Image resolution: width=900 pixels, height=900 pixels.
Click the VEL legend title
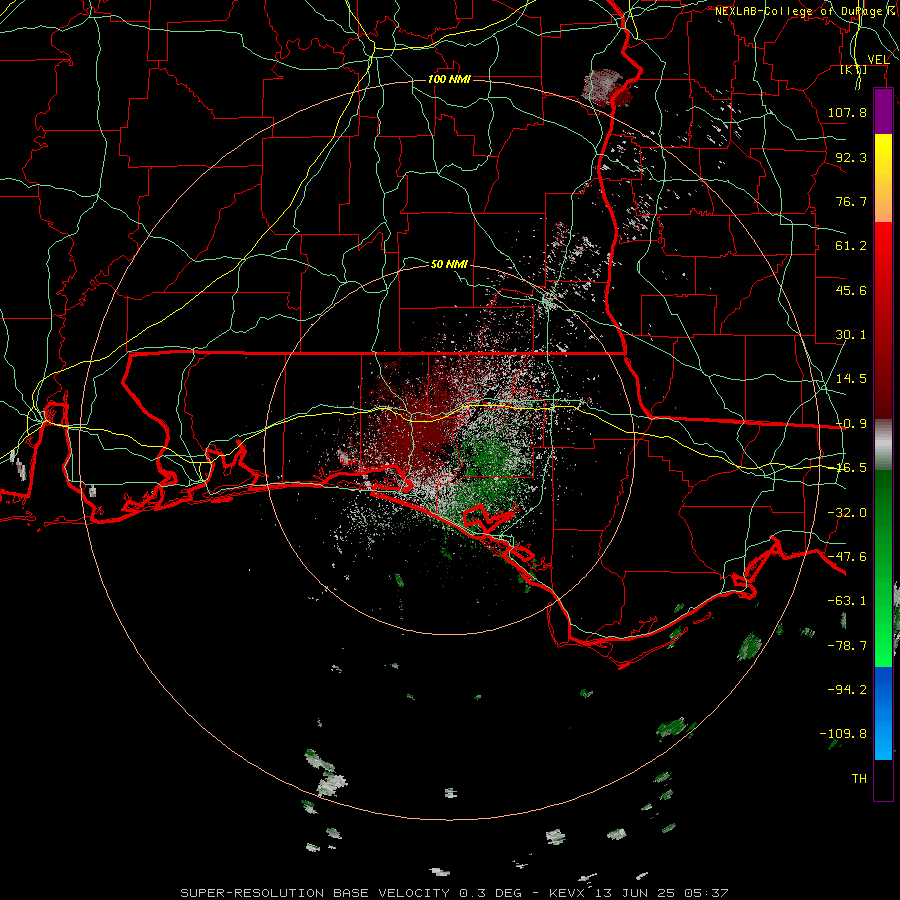click(878, 59)
